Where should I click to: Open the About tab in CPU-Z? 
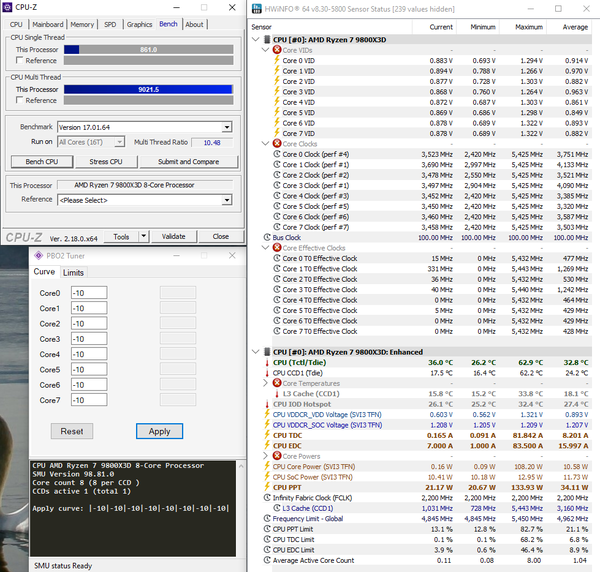click(194, 24)
